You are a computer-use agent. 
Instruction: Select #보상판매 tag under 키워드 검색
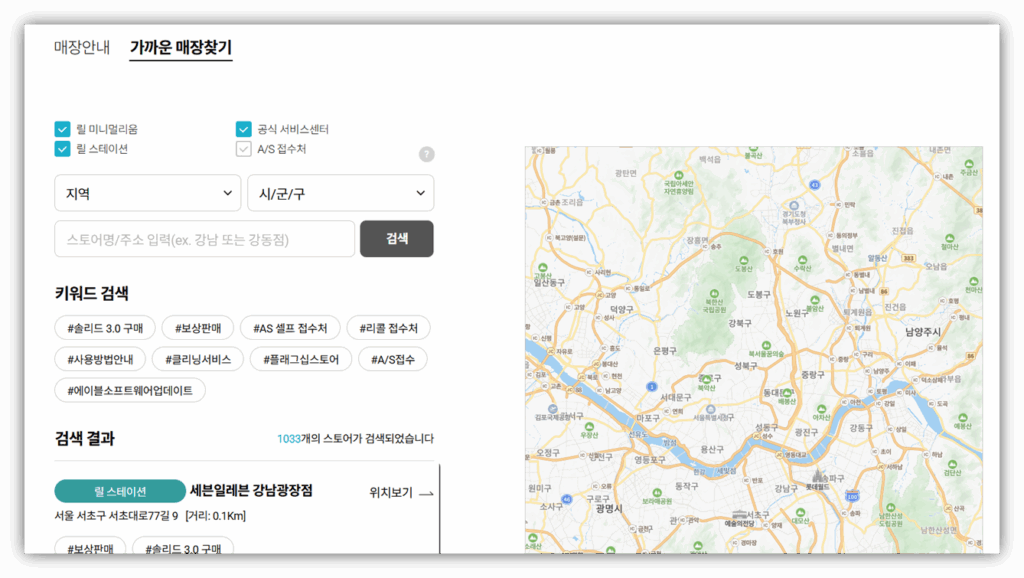pos(198,328)
